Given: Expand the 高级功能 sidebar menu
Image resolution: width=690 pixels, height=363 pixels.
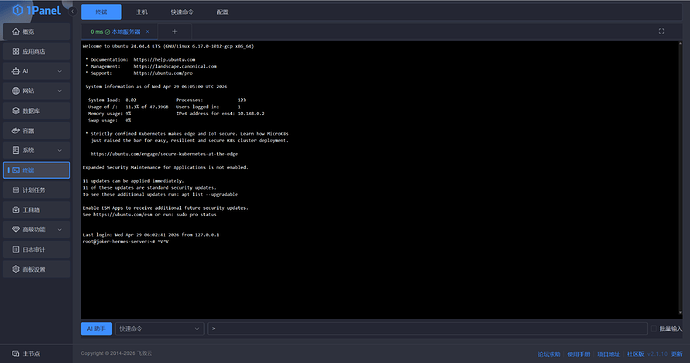Looking at the screenshot, I should click(60, 229).
